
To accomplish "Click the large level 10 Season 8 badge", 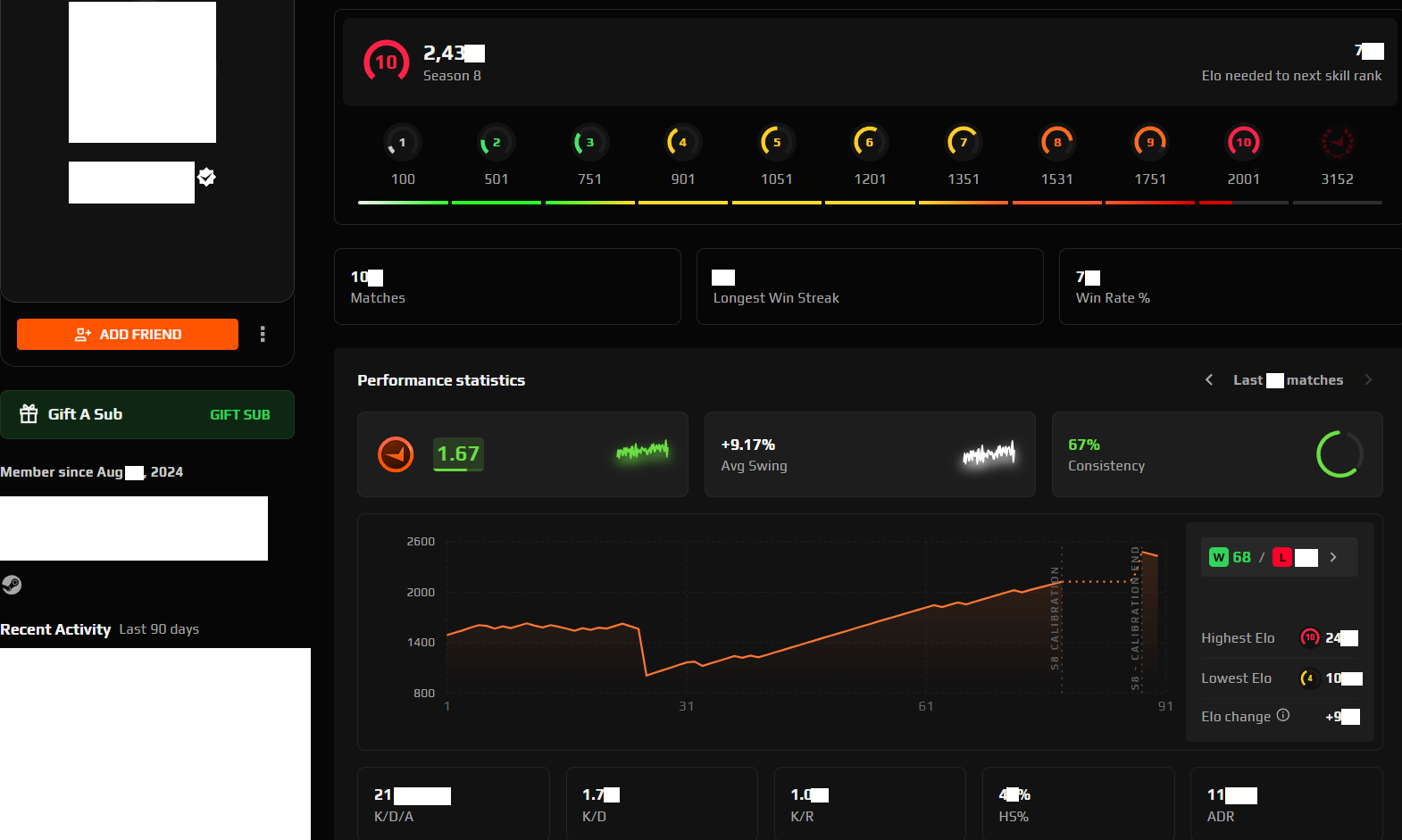I will pos(386,62).
